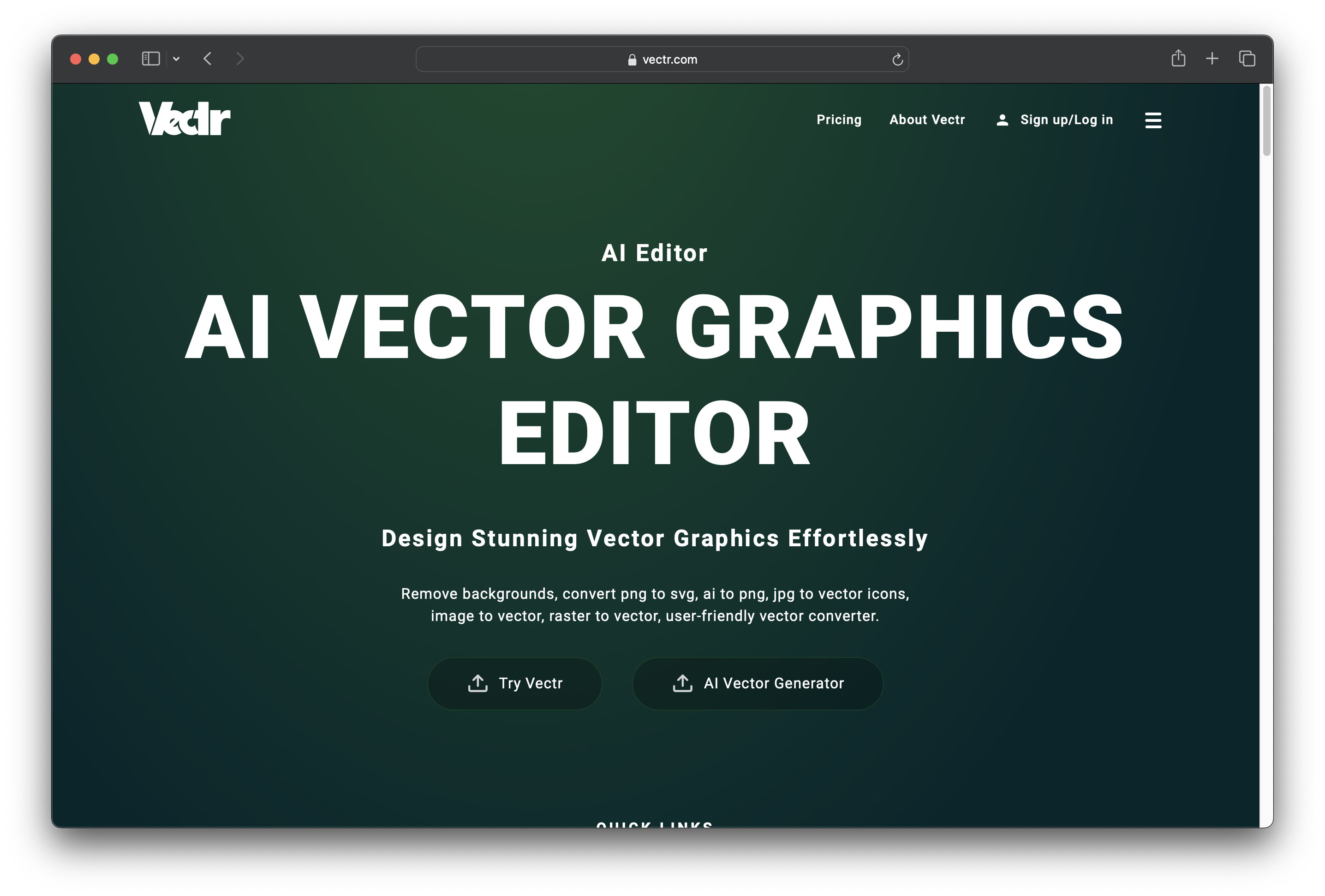The height and width of the screenshot is (896, 1325).
Task: Select Sign up/Log in
Action: point(1066,120)
